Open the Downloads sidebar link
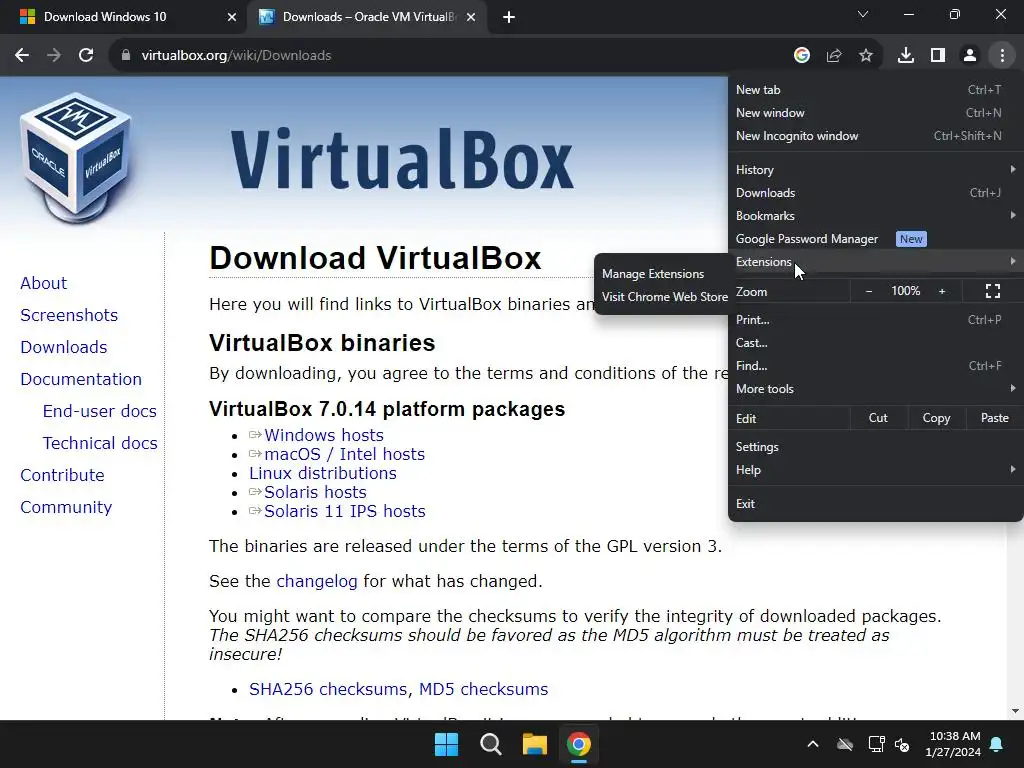This screenshot has width=1024, height=768. (63, 347)
